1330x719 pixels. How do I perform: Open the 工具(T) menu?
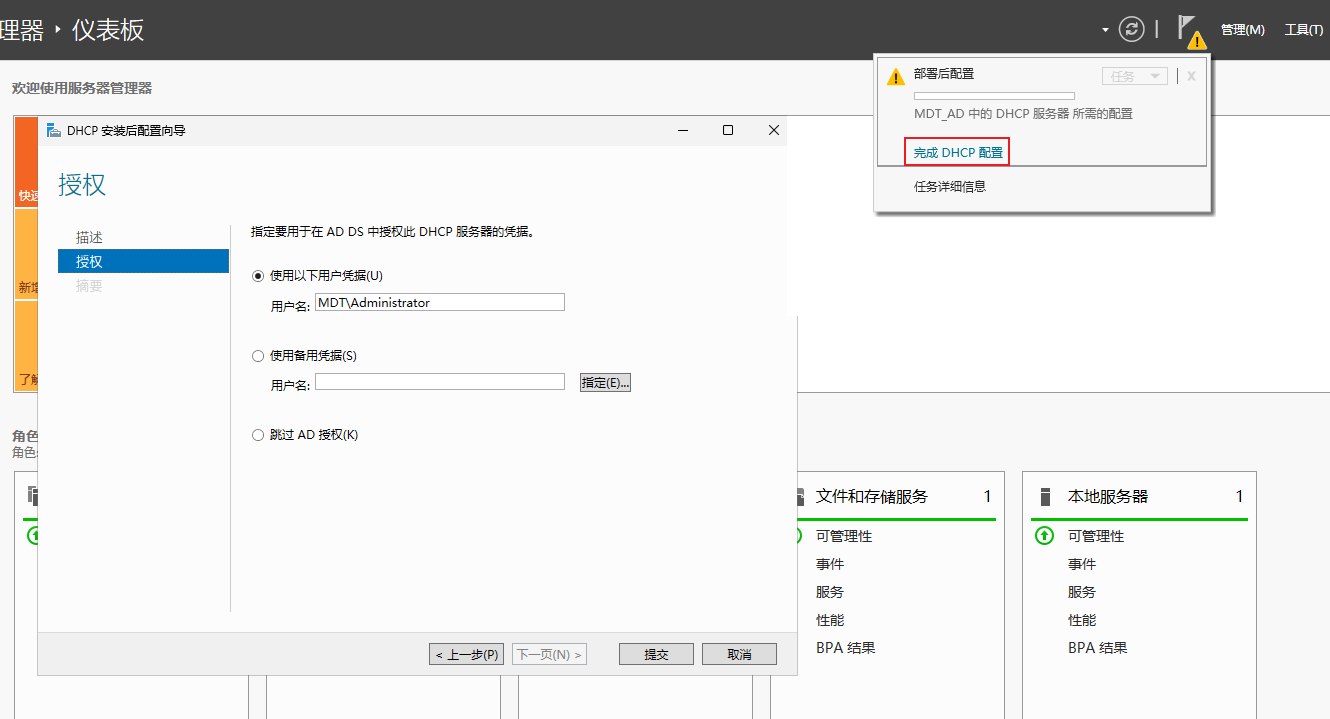pos(1302,29)
